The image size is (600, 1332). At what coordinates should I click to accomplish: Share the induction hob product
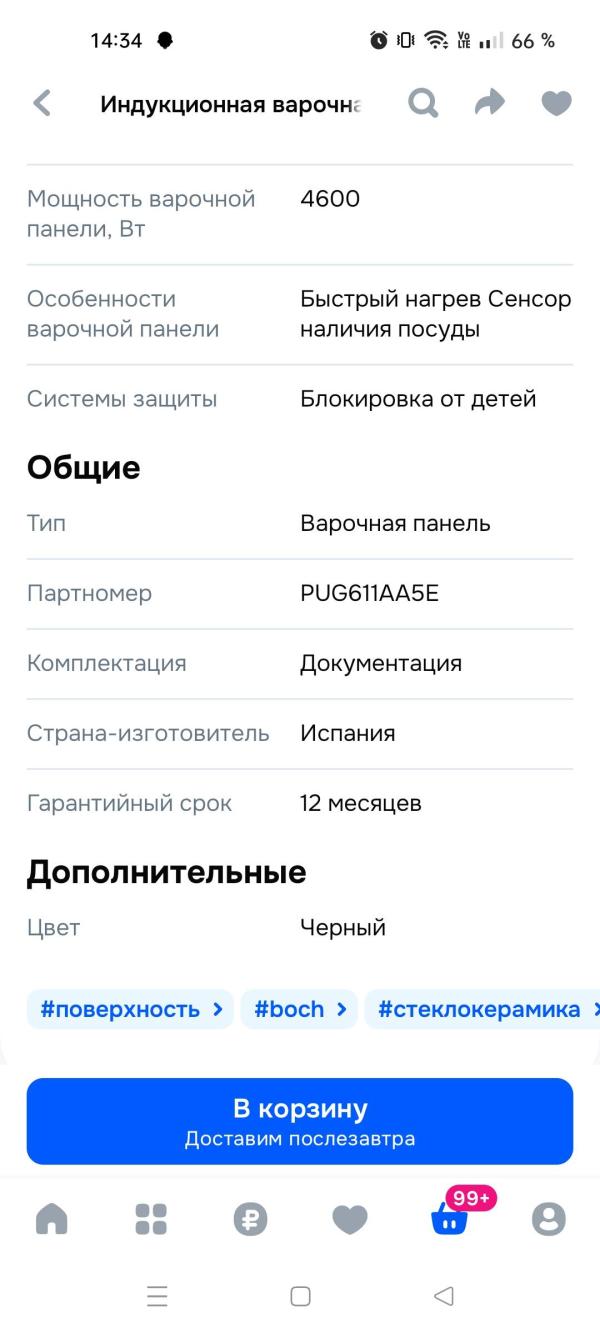489,103
